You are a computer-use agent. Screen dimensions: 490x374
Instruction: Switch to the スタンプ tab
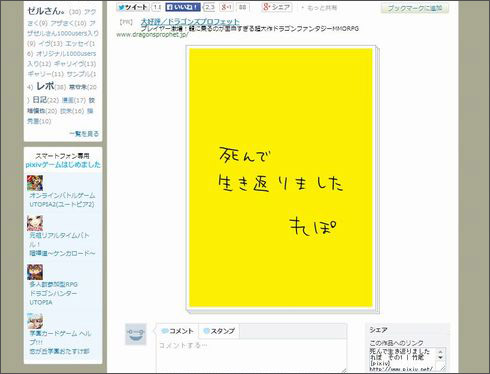coord(219,331)
